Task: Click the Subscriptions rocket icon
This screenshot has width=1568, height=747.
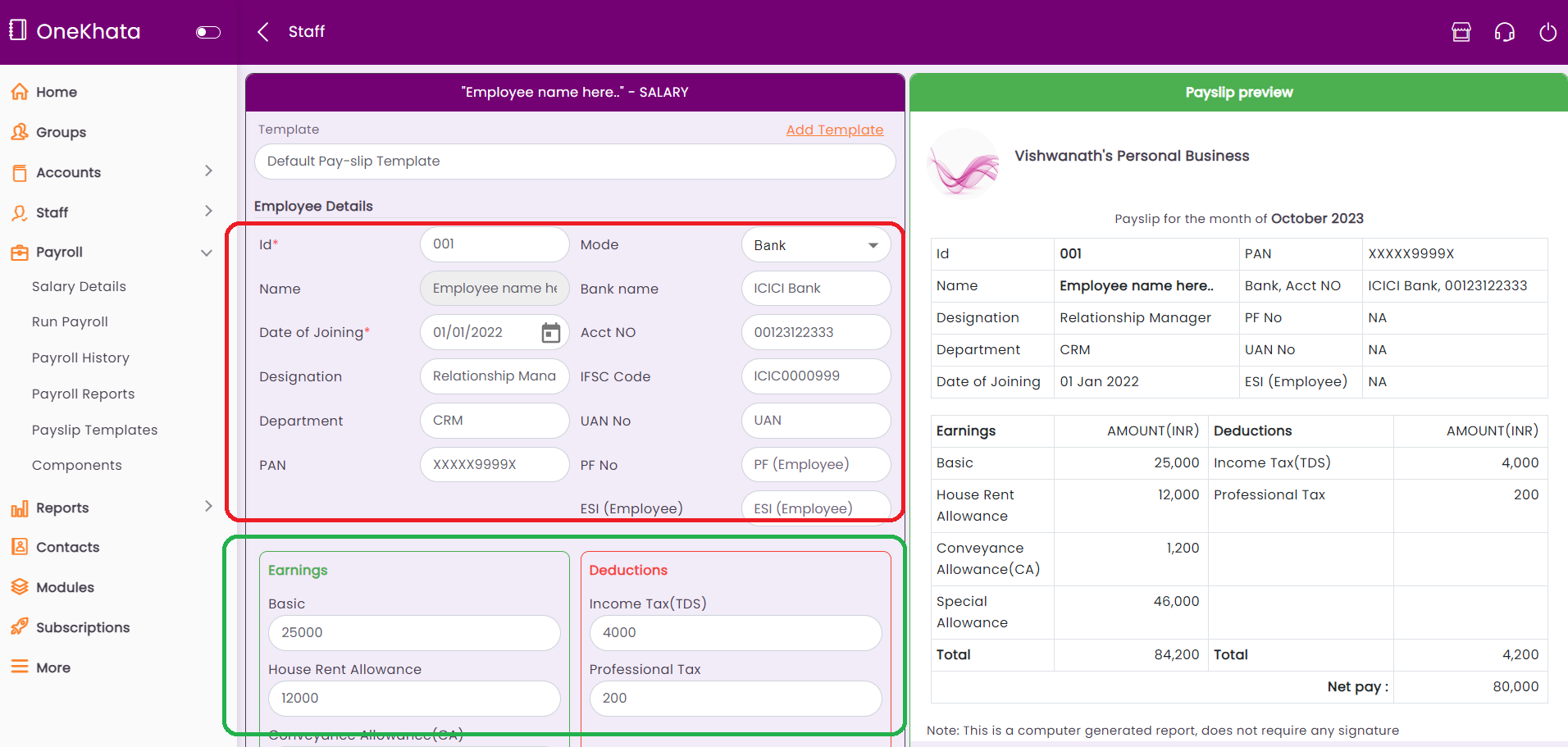Action: (20, 627)
